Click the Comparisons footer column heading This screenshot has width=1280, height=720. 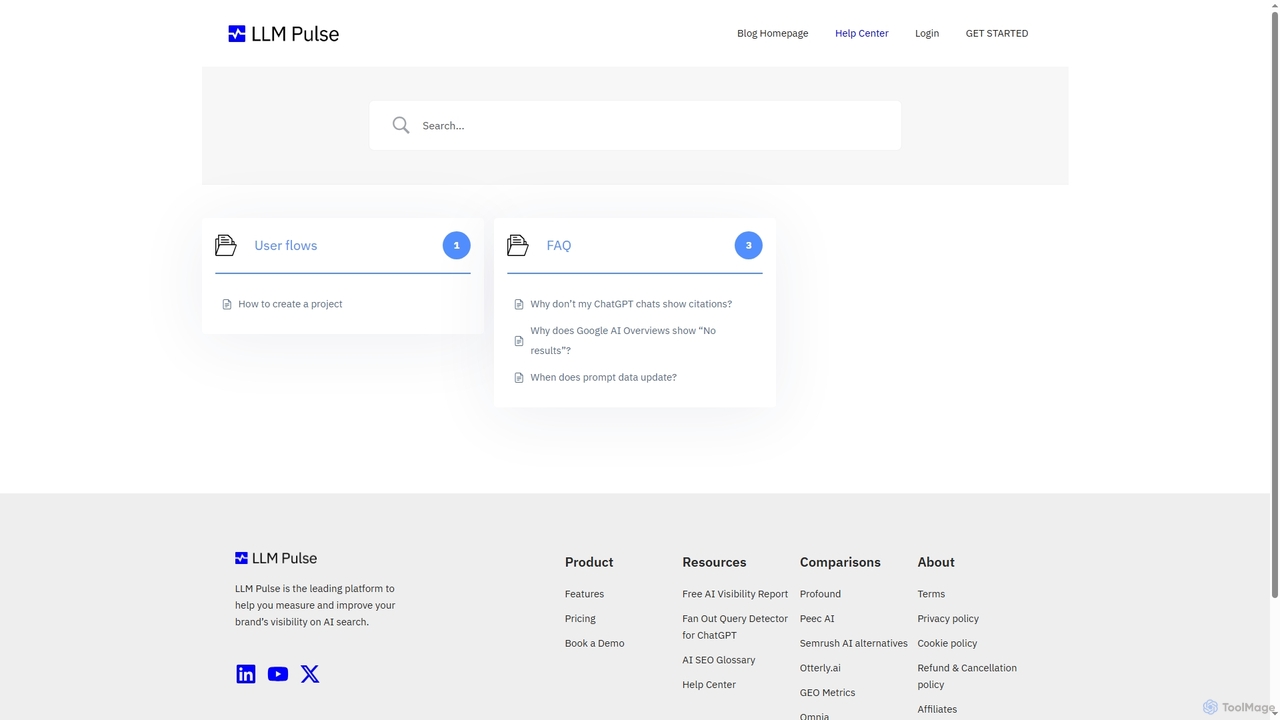840,562
